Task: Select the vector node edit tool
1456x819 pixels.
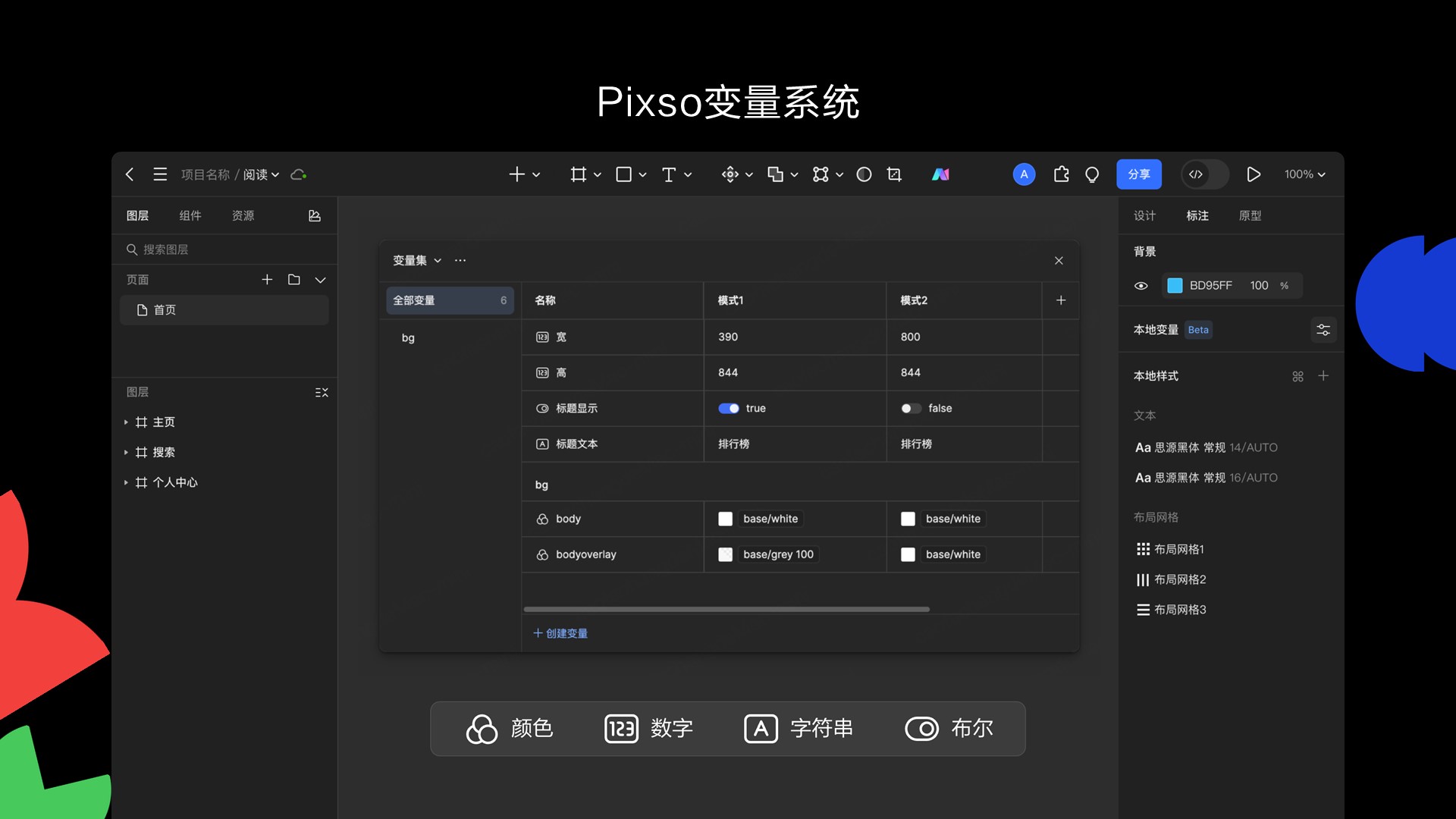Action: click(x=821, y=174)
